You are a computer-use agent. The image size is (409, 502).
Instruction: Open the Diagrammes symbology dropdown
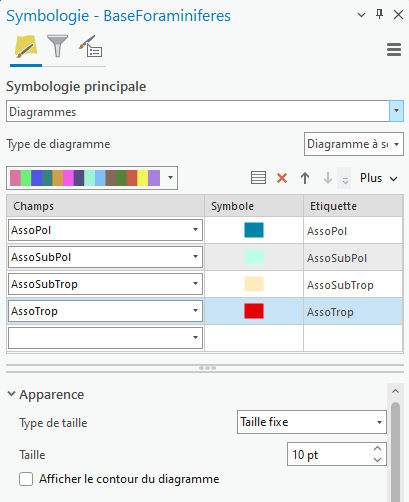(205, 111)
